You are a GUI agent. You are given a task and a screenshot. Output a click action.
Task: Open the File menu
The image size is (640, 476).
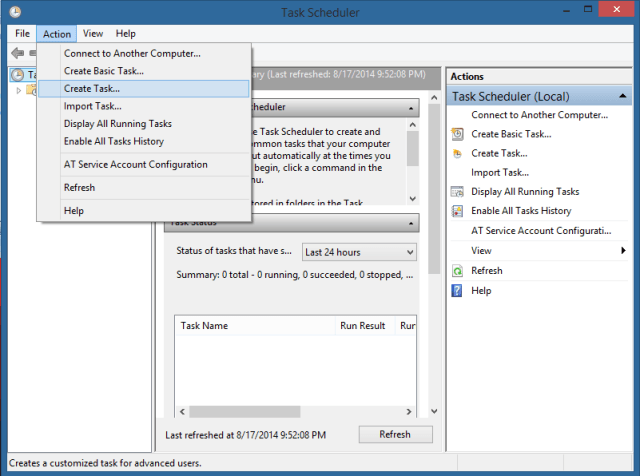coord(22,33)
